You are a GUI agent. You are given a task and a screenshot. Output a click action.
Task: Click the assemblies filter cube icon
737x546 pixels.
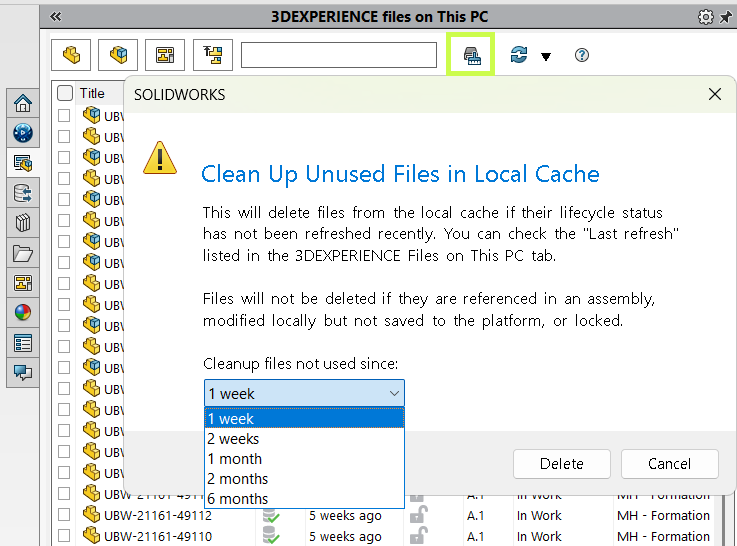point(118,55)
